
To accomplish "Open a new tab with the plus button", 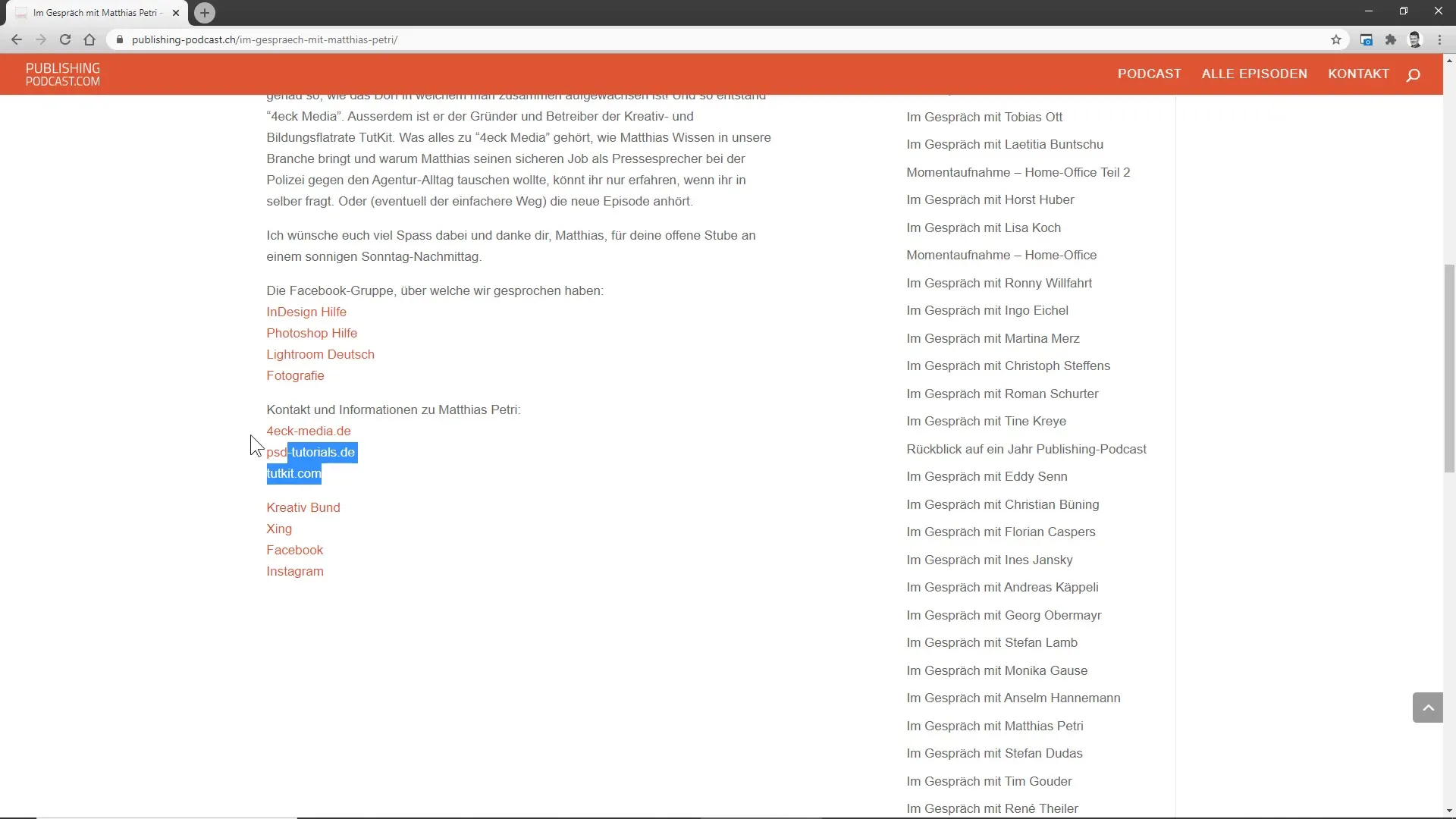I will (x=205, y=13).
